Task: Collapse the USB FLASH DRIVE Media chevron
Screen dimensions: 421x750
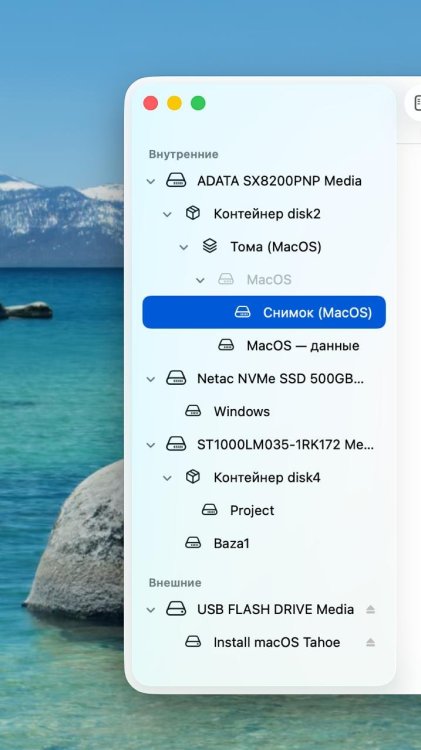Action: click(x=151, y=610)
